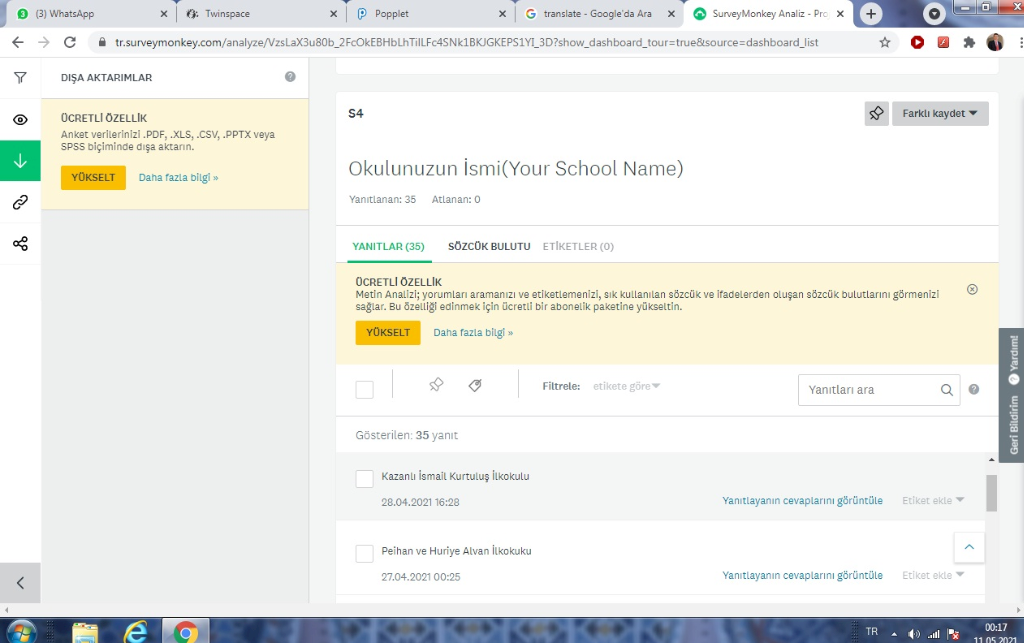Open the share data sidebar icon
The height and width of the screenshot is (644, 1024).
coord(20,244)
